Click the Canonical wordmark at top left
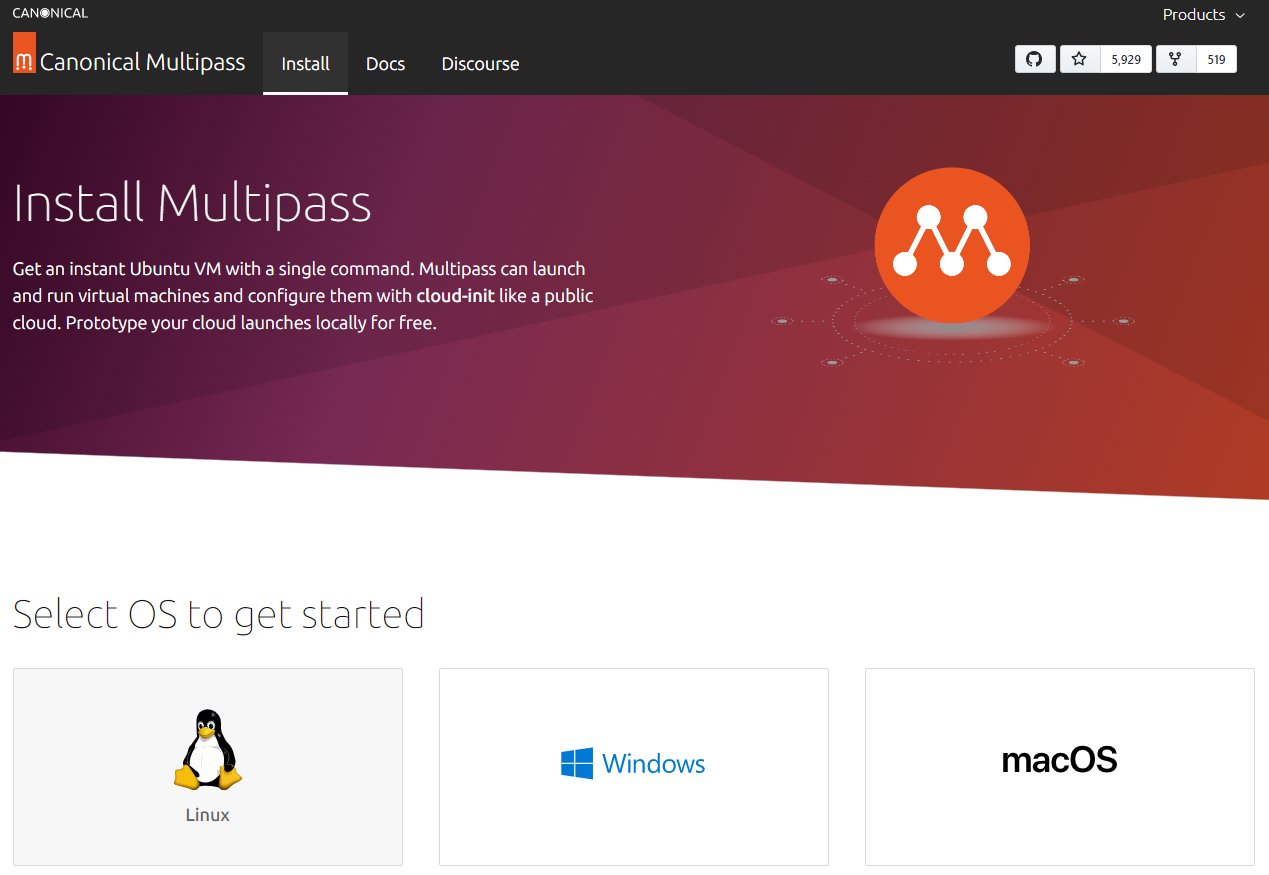The height and width of the screenshot is (875, 1269). click(50, 13)
